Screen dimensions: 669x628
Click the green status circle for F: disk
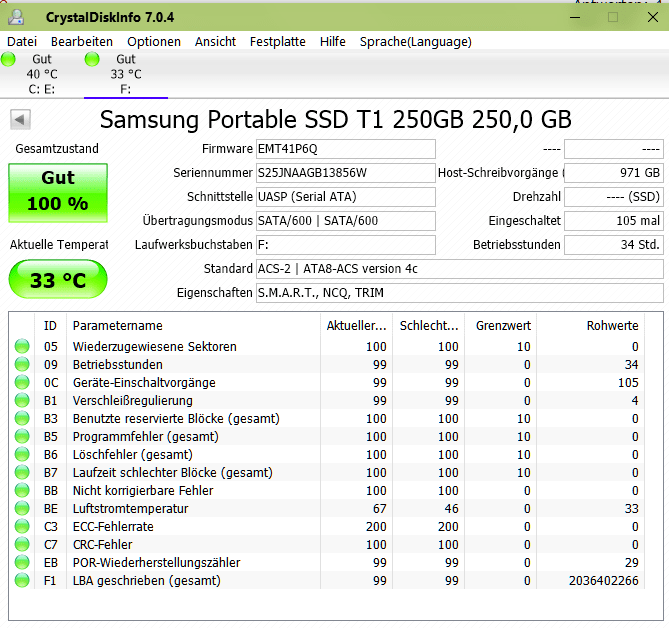coord(92,59)
